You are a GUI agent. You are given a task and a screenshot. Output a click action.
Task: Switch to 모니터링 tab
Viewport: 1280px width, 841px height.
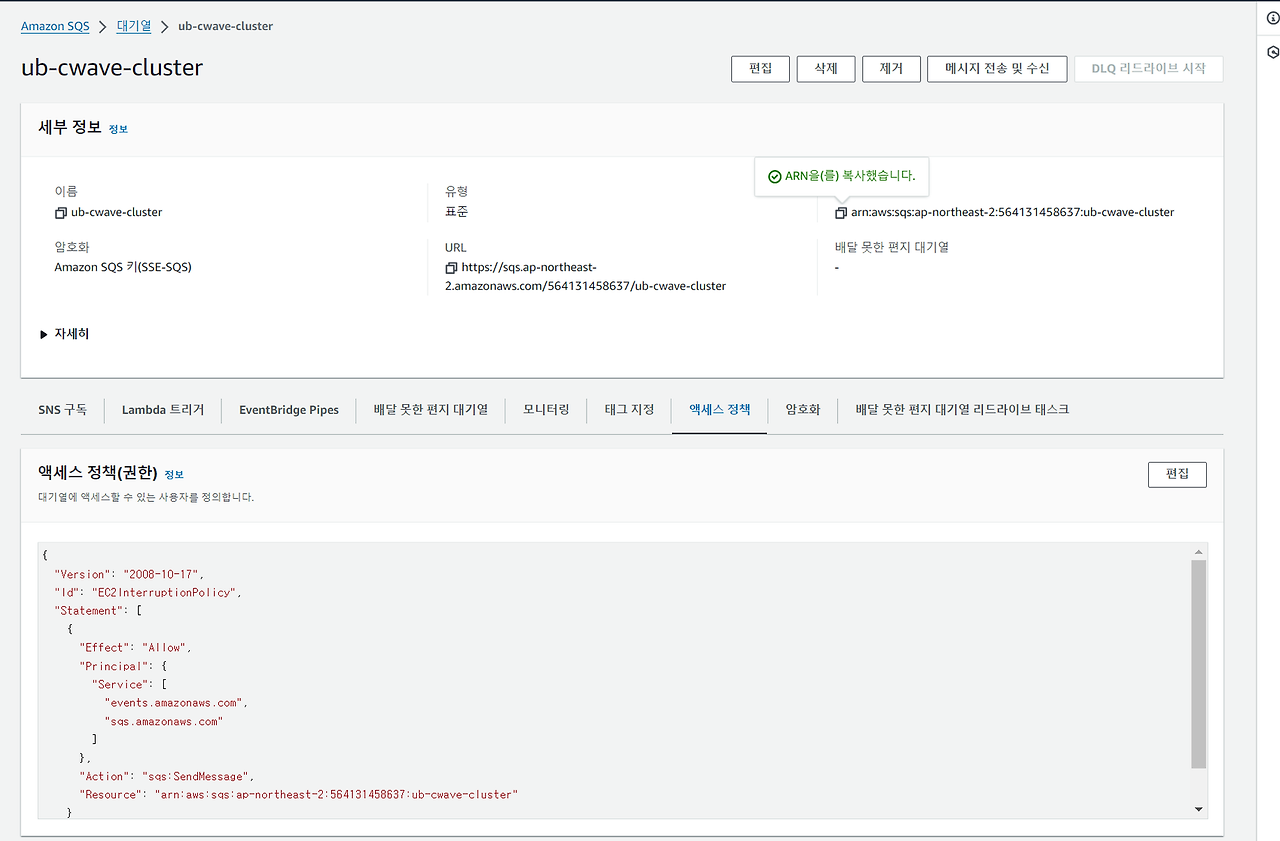pyautogui.click(x=546, y=410)
